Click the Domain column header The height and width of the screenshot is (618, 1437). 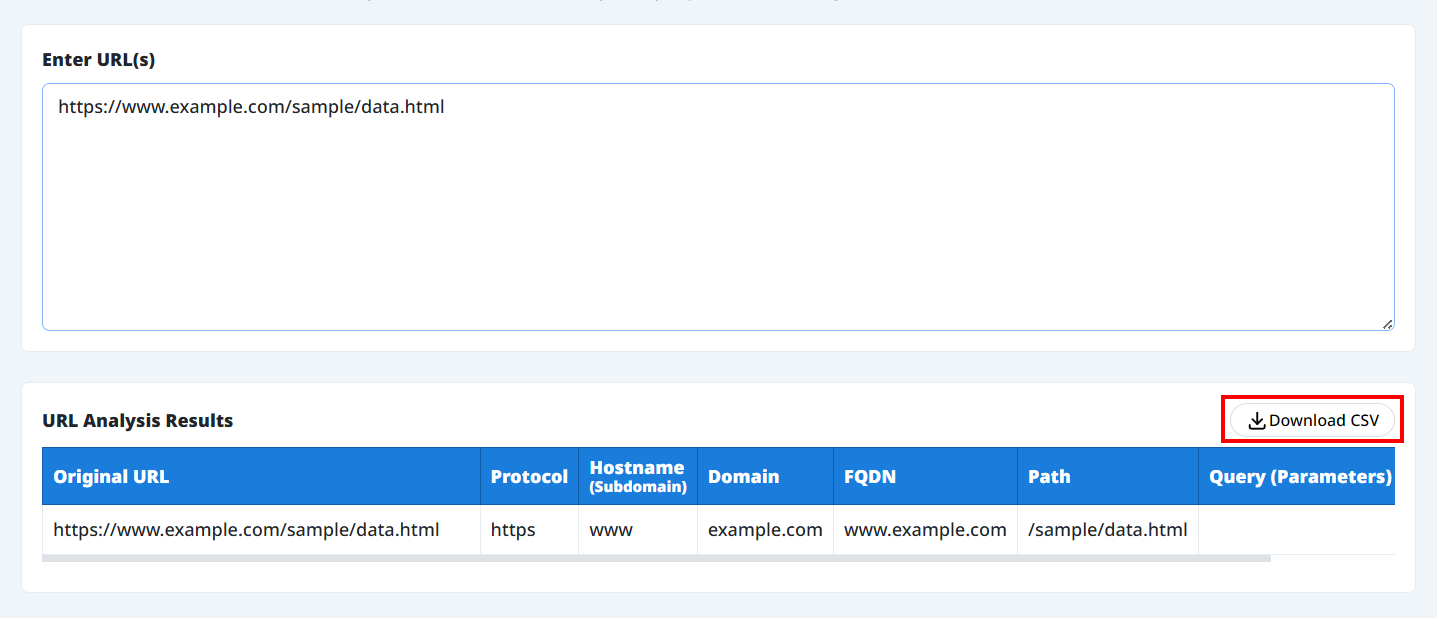[x=743, y=477]
